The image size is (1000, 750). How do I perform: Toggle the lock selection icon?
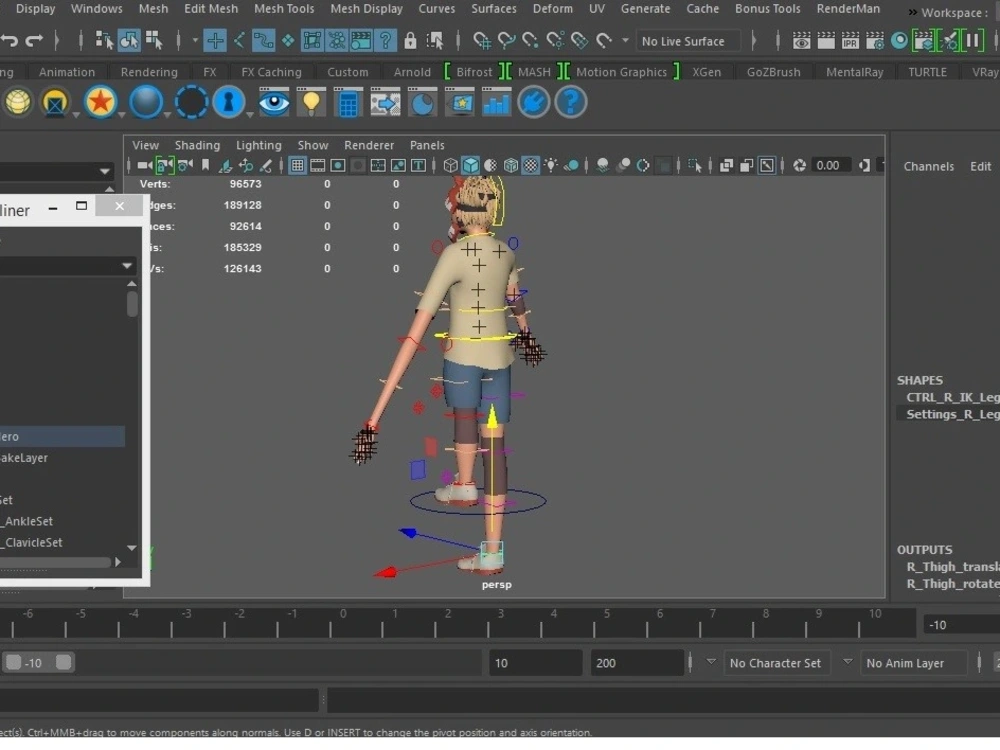click(x=410, y=40)
